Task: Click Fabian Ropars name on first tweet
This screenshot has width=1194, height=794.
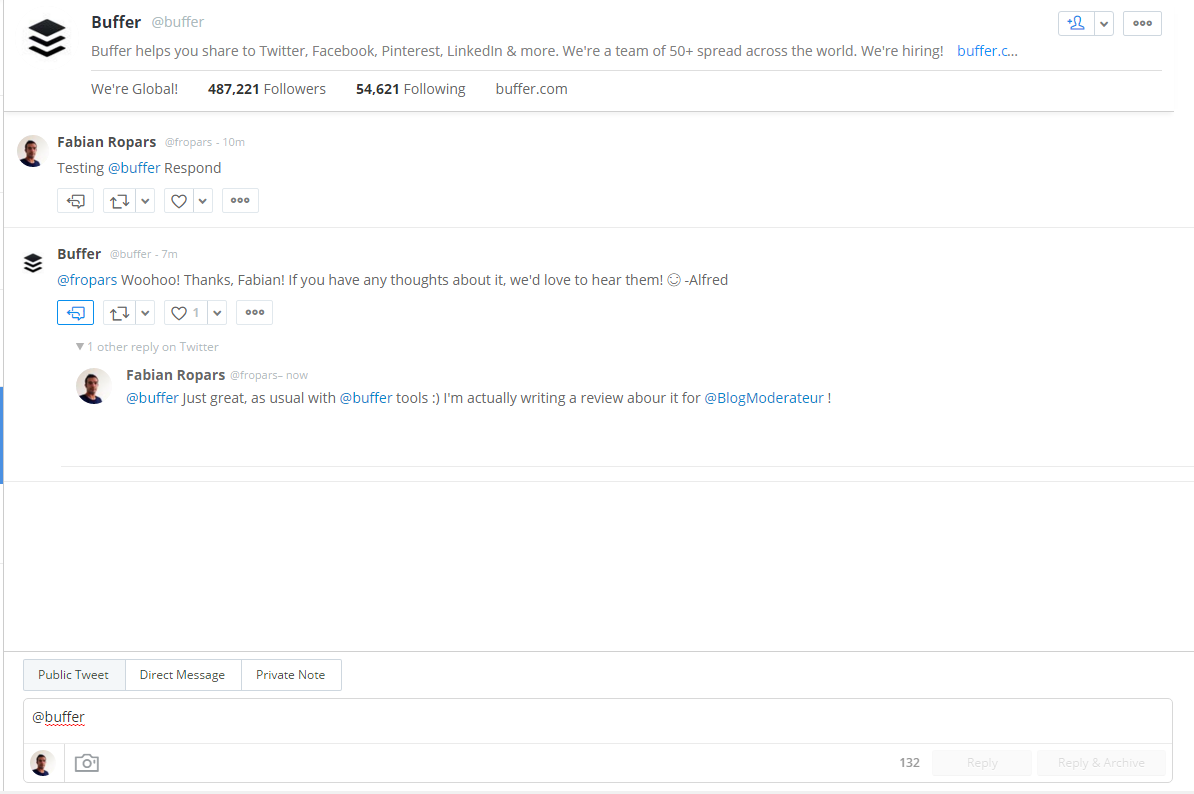Action: 107,142
